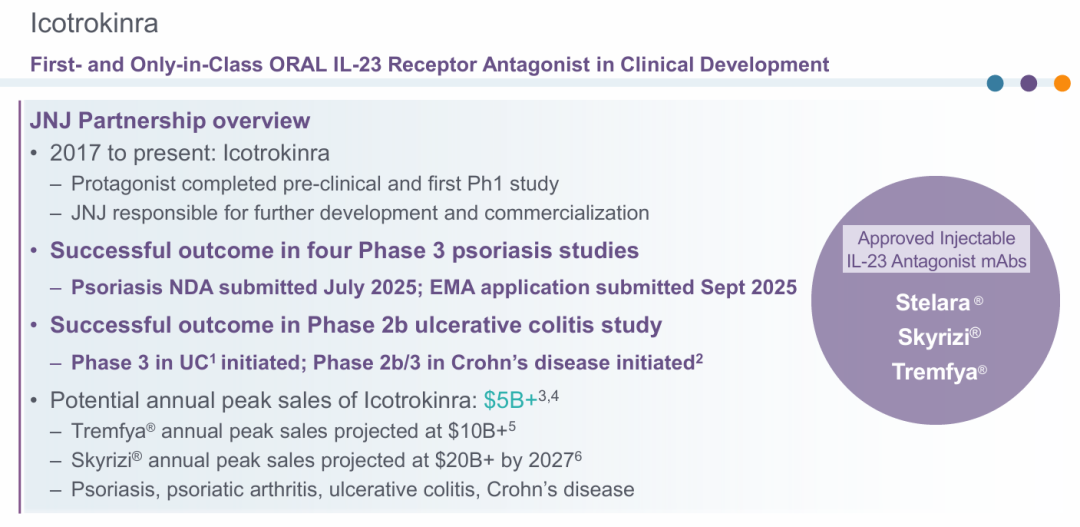The height and width of the screenshot is (527, 1080).
Task: Select the "2017 to present: Icotrokinra" bullet
Action: click(190, 153)
